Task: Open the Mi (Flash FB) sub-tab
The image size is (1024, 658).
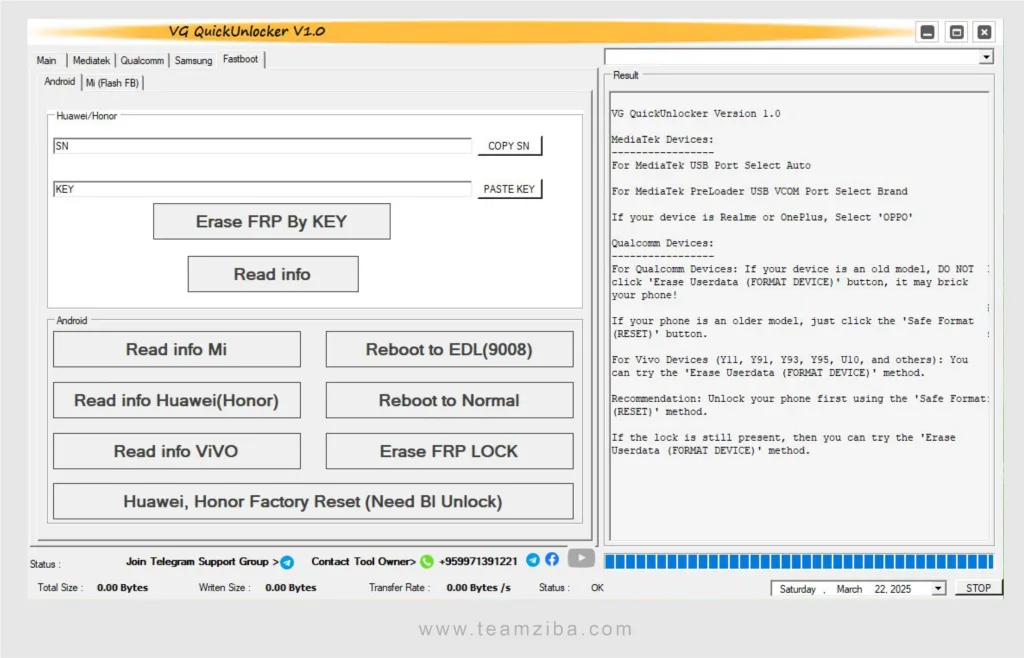Action: pyautogui.click(x=112, y=83)
